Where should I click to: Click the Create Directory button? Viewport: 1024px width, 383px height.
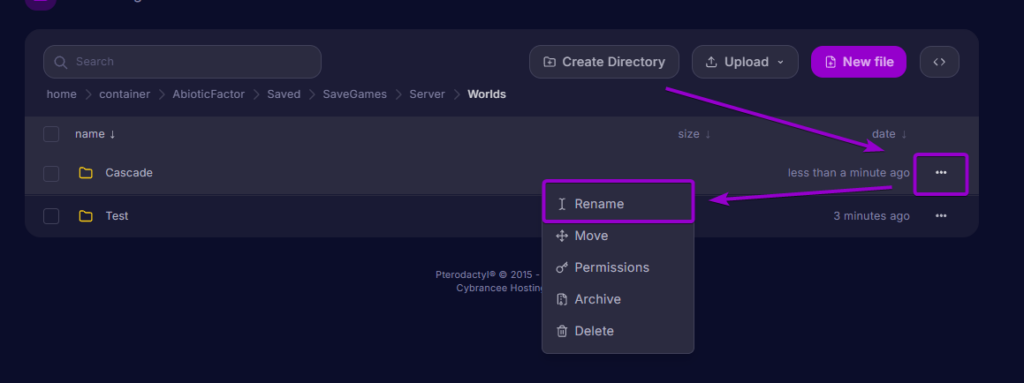pyautogui.click(x=604, y=62)
